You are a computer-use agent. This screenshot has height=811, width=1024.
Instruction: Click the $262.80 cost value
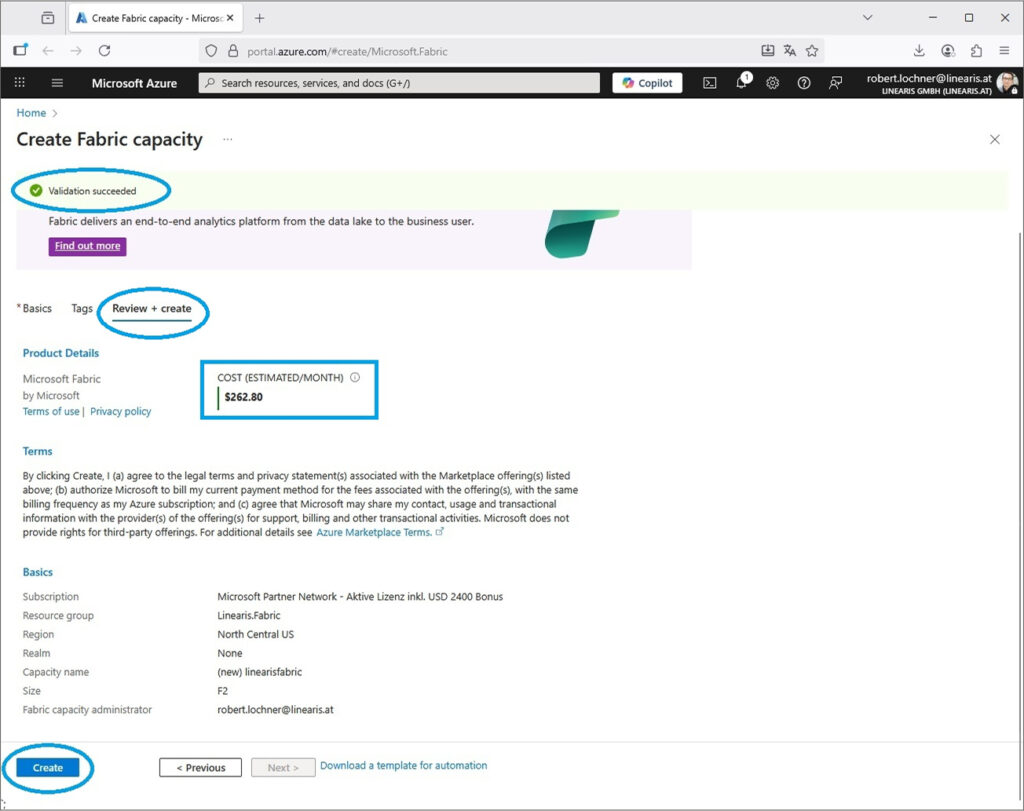pos(244,397)
